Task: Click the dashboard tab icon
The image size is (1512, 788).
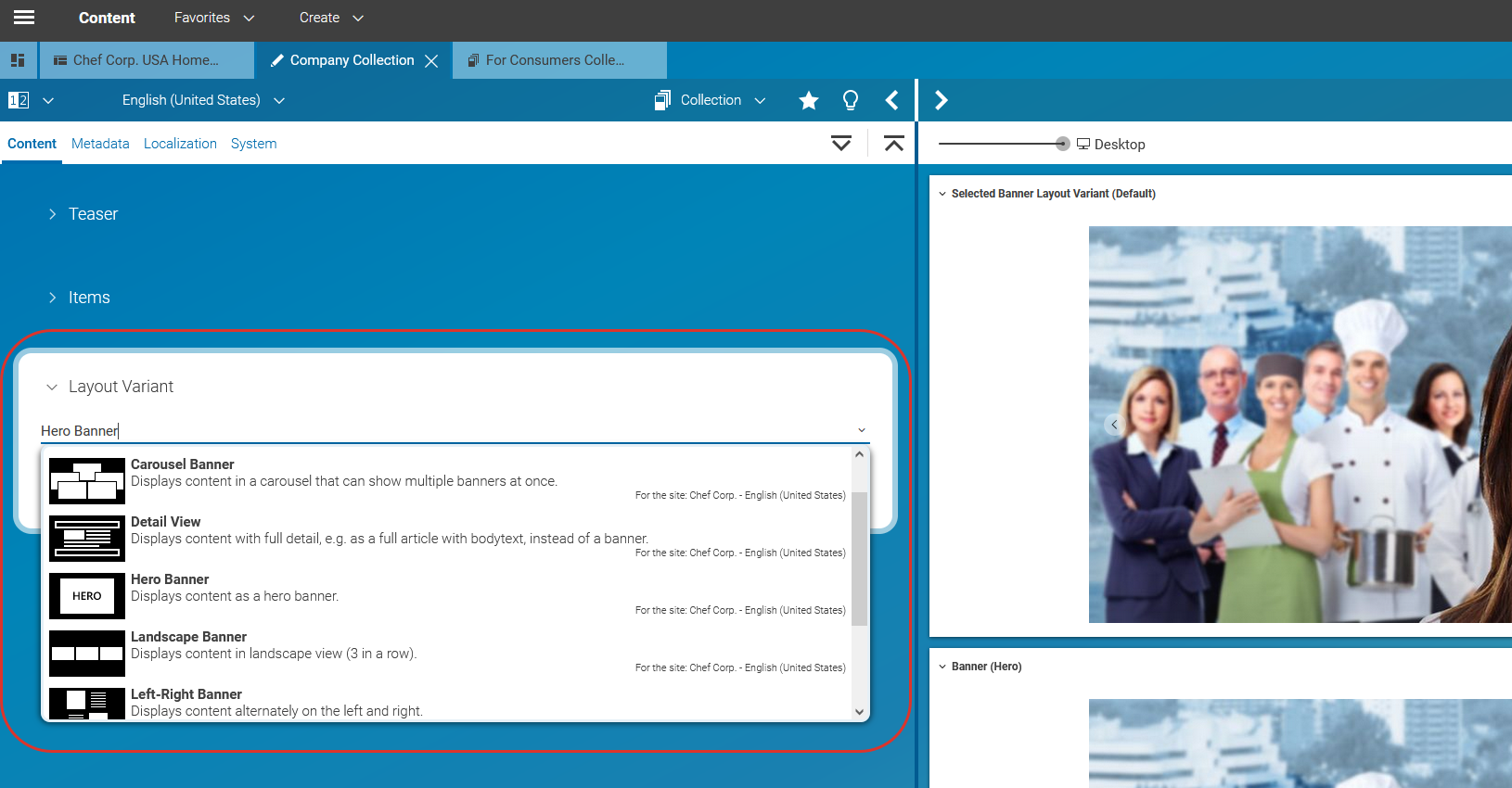Action: 18,60
